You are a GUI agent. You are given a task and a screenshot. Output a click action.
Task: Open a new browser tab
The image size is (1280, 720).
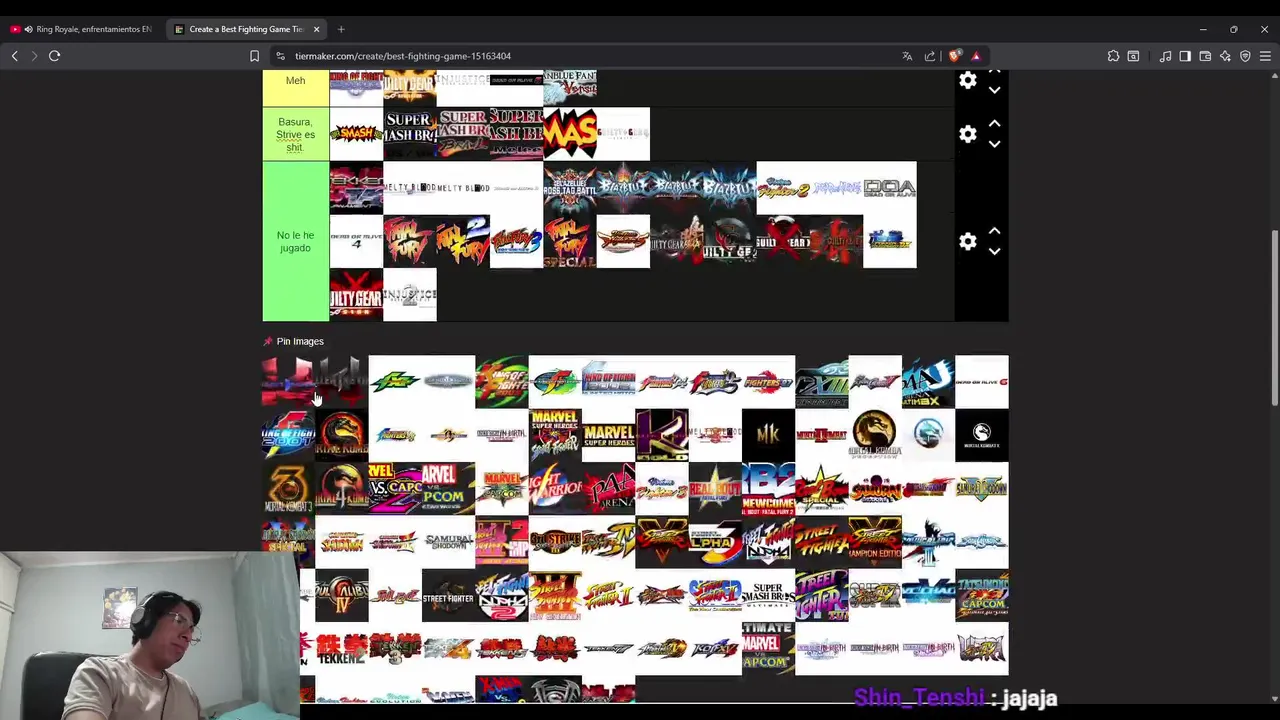341,29
